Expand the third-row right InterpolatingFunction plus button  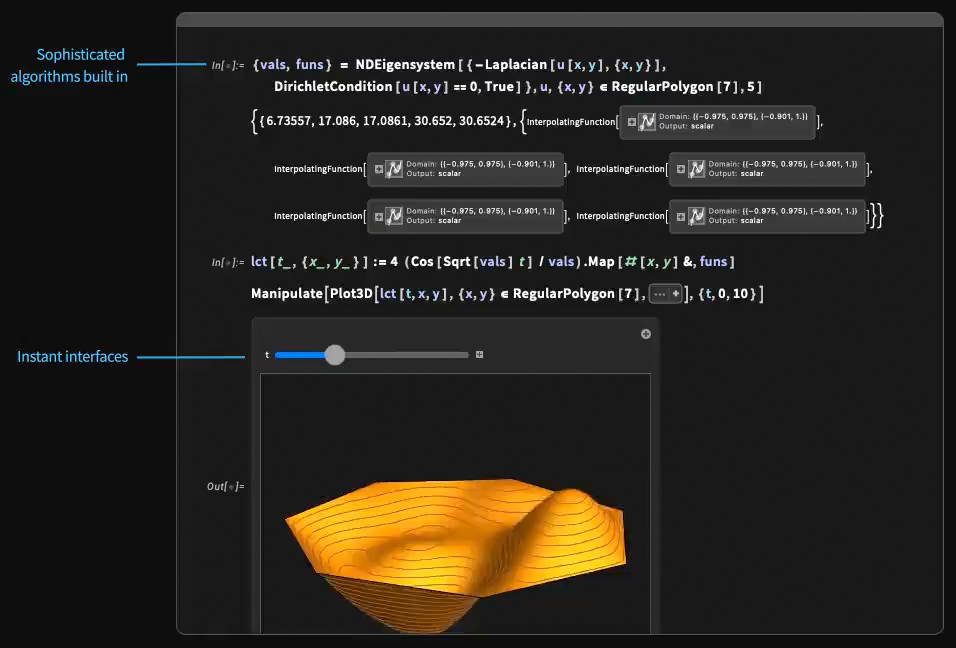pyautogui.click(x=681, y=216)
